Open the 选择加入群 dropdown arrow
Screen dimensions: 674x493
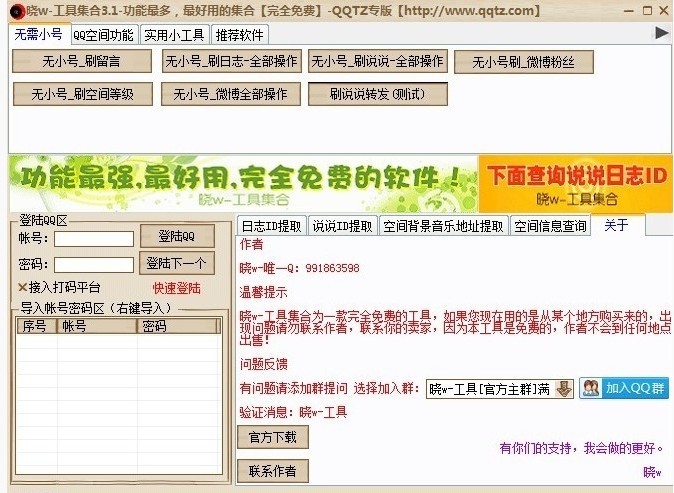pyautogui.click(x=564, y=389)
